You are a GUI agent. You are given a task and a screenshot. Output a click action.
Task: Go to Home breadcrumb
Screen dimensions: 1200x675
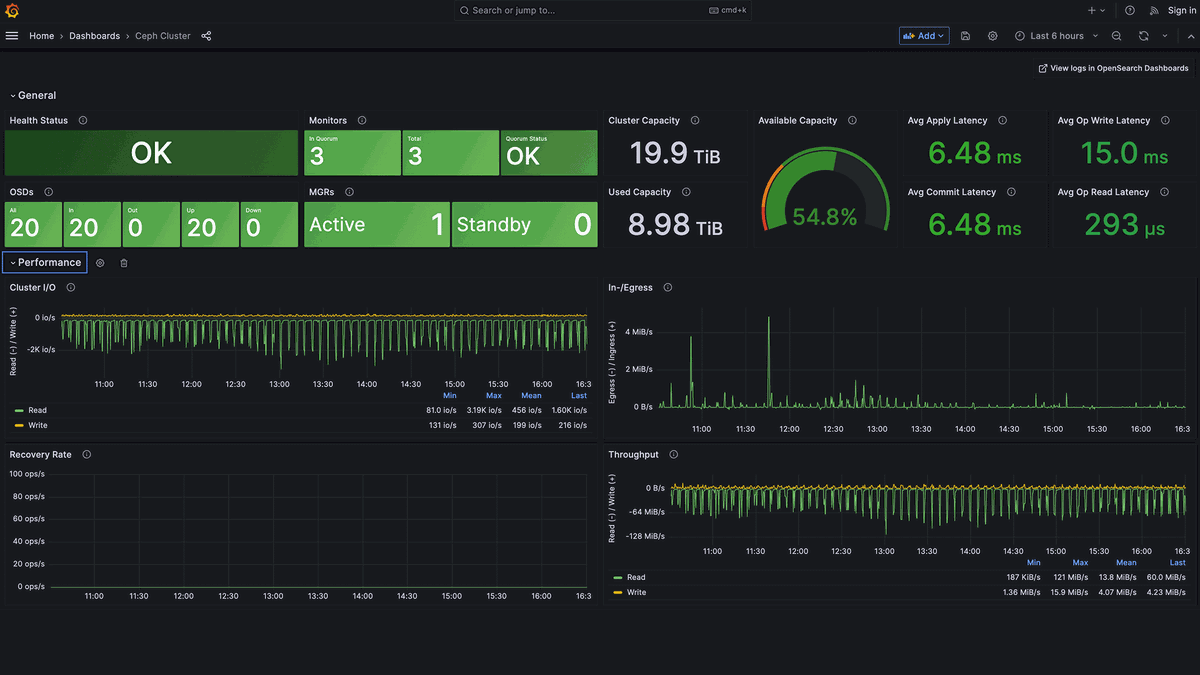41,36
